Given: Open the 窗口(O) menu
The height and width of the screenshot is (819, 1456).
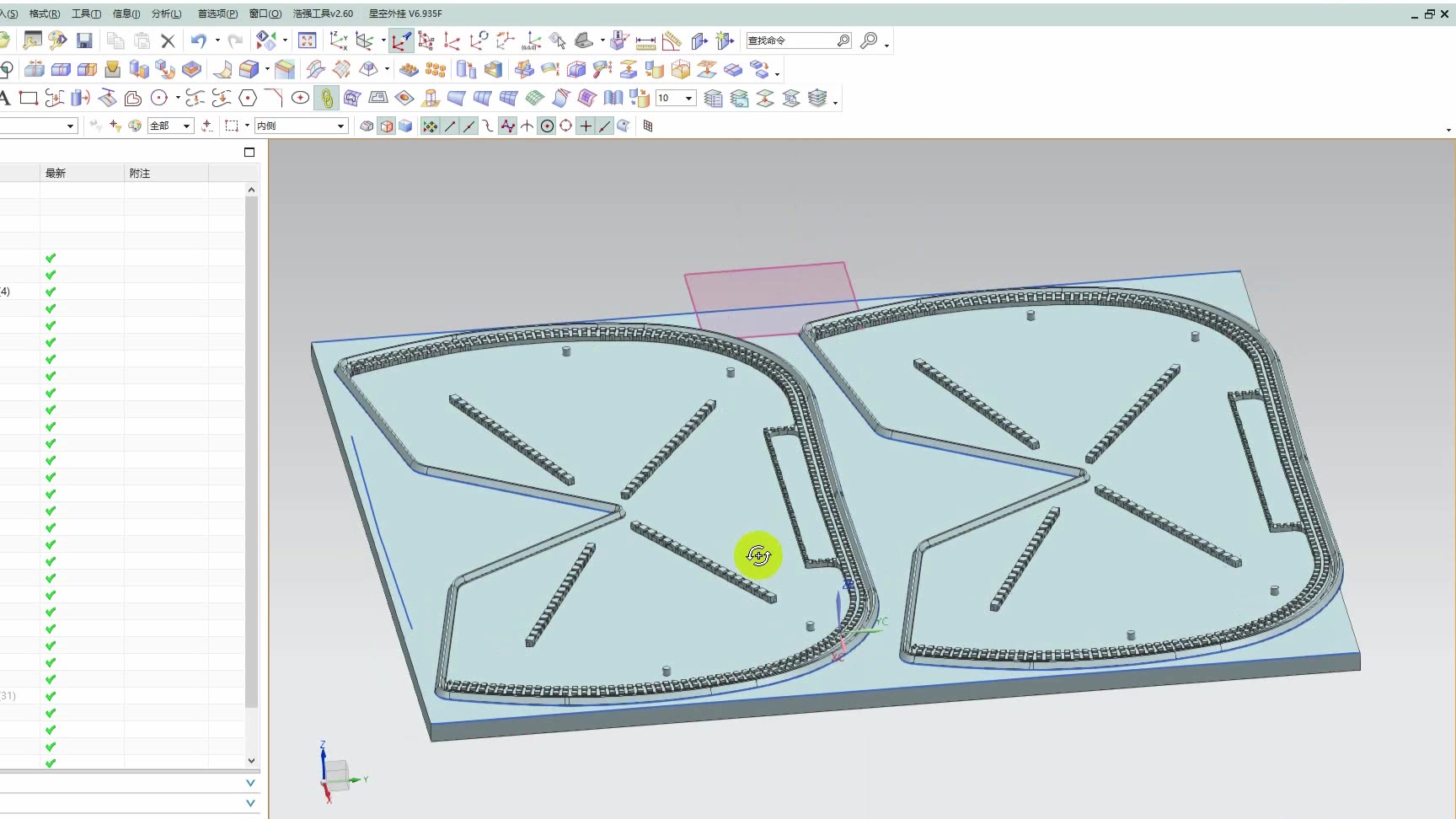Looking at the screenshot, I should 265,13.
